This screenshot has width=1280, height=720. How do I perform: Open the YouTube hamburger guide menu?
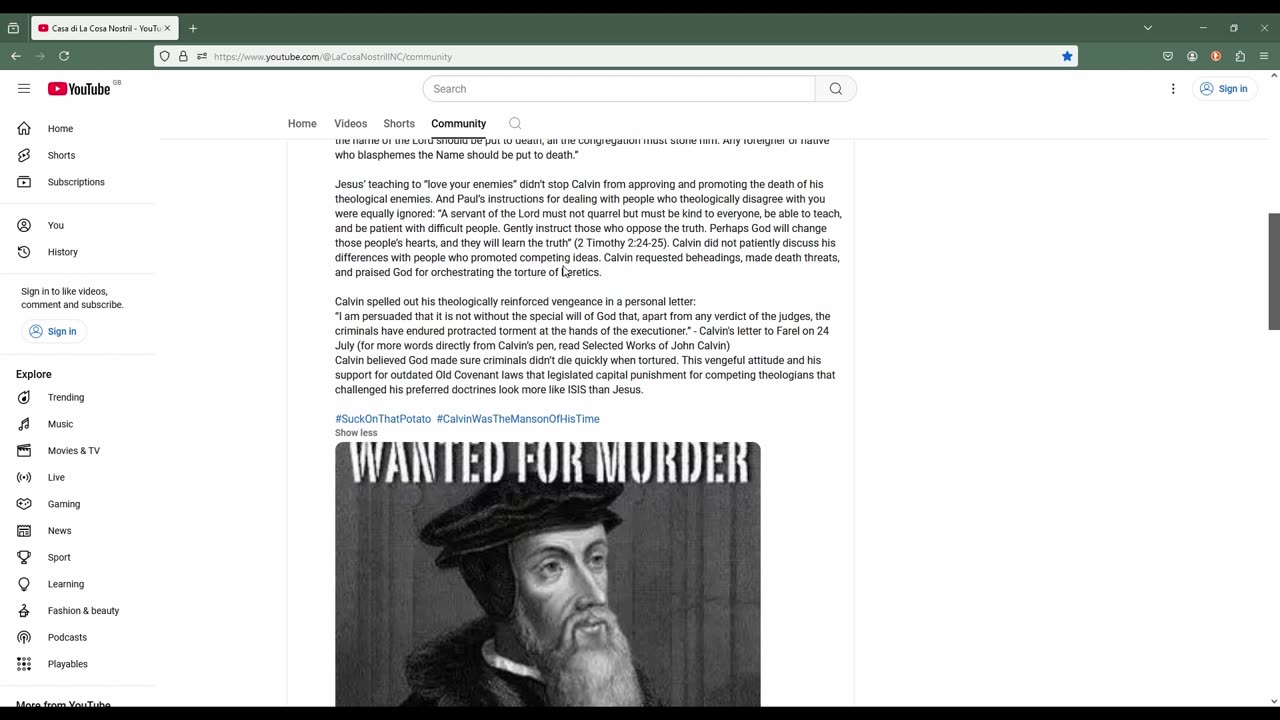(24, 89)
